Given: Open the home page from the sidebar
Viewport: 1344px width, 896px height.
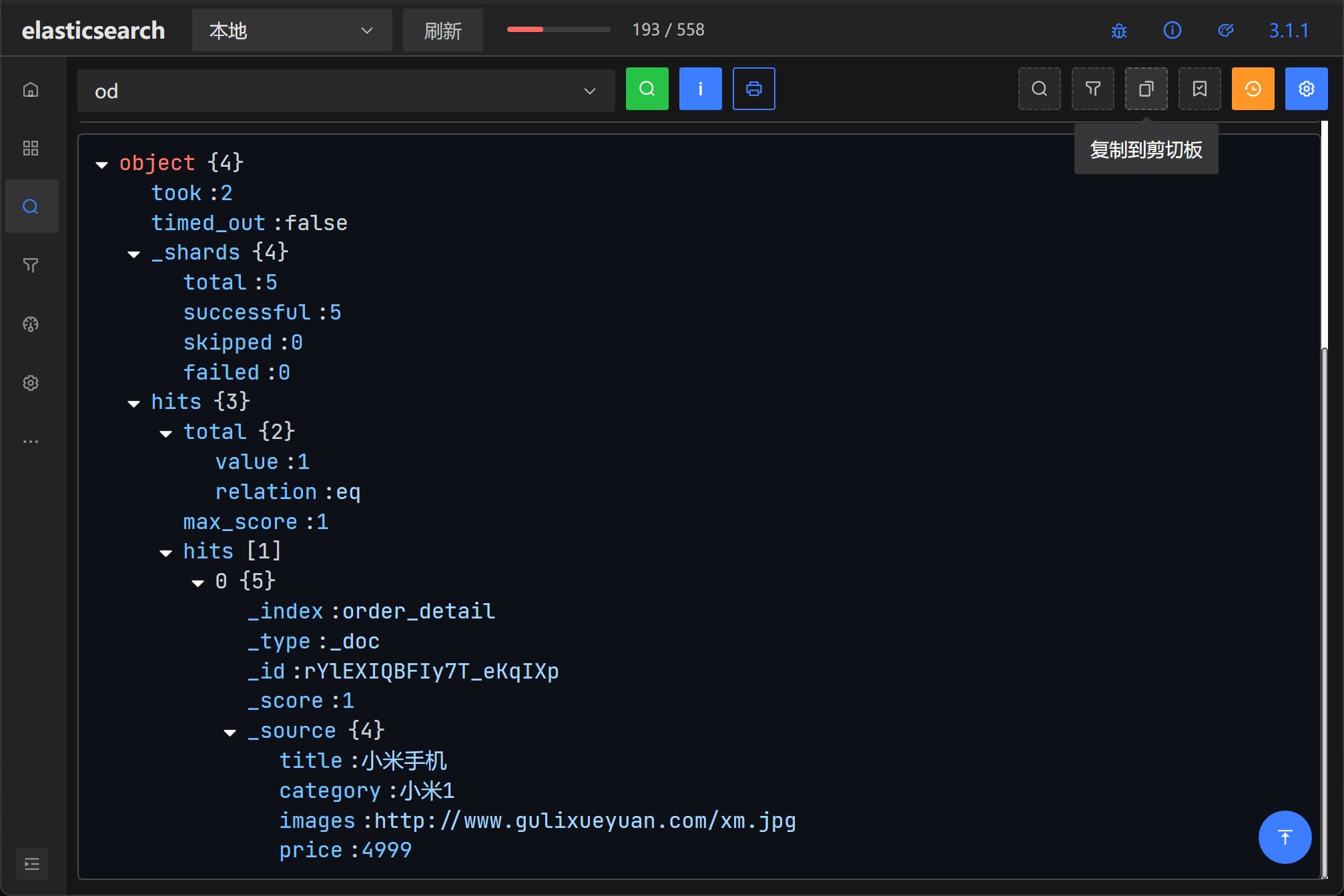Looking at the screenshot, I should [31, 89].
